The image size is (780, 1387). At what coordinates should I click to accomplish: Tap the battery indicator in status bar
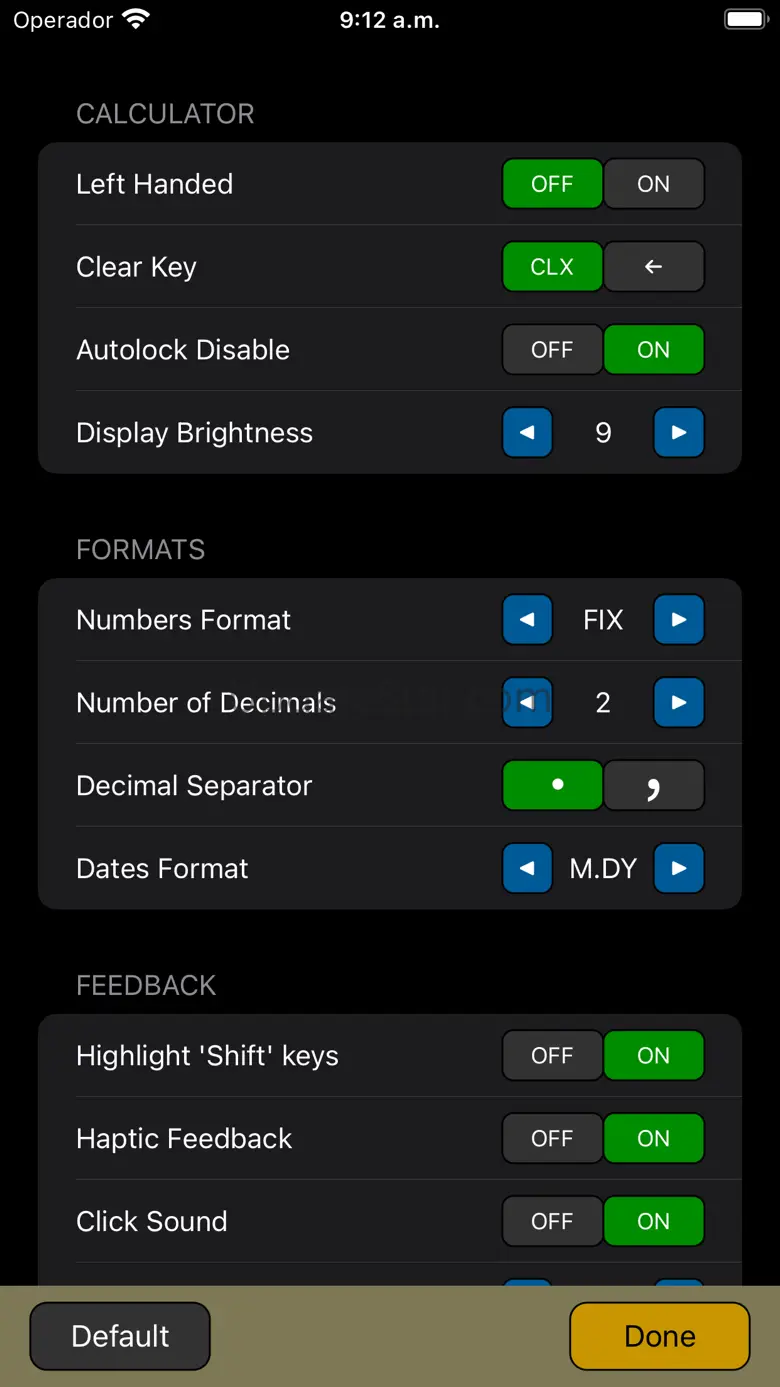745,20
